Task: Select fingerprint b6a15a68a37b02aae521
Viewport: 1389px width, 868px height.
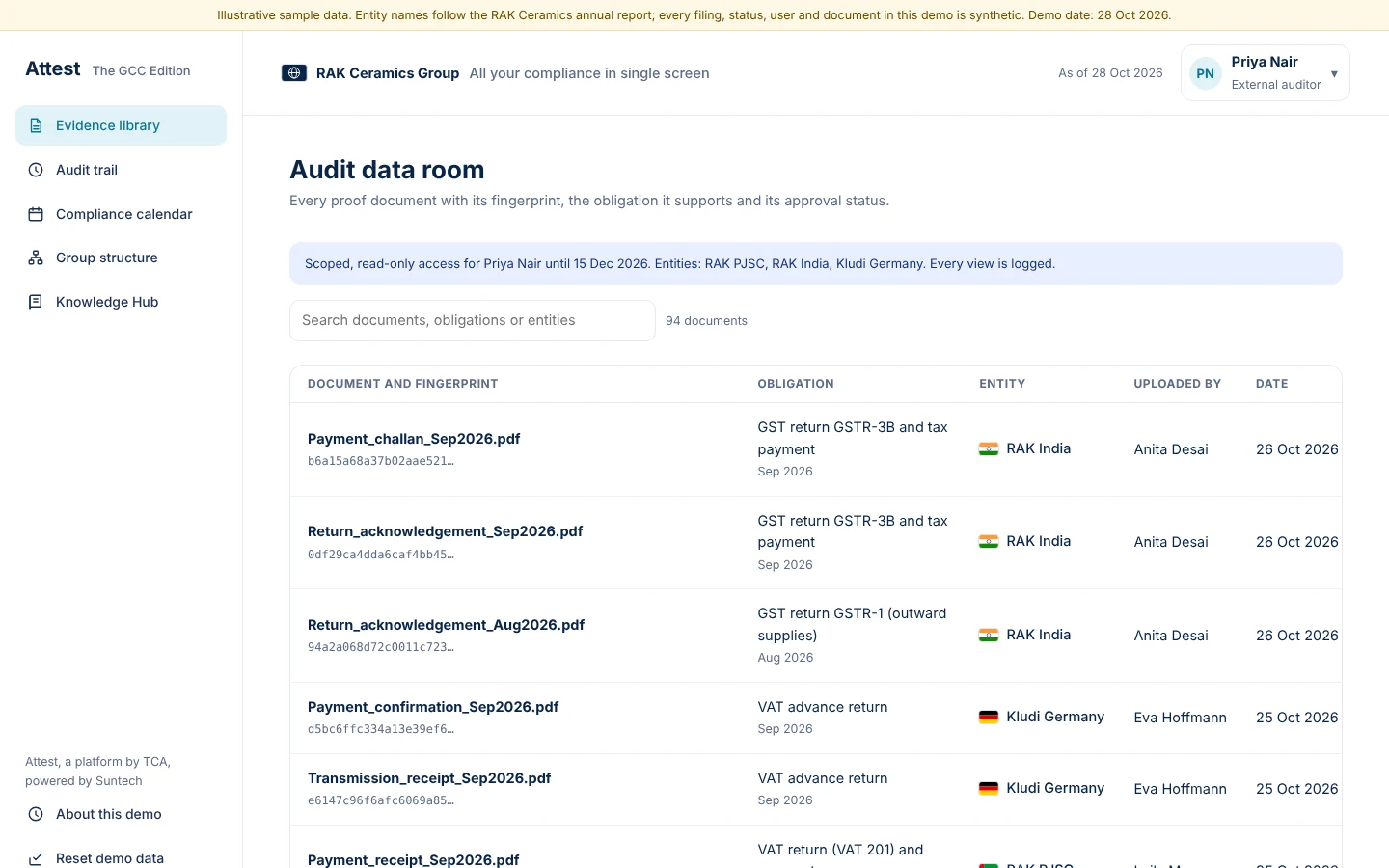Action: click(x=381, y=461)
